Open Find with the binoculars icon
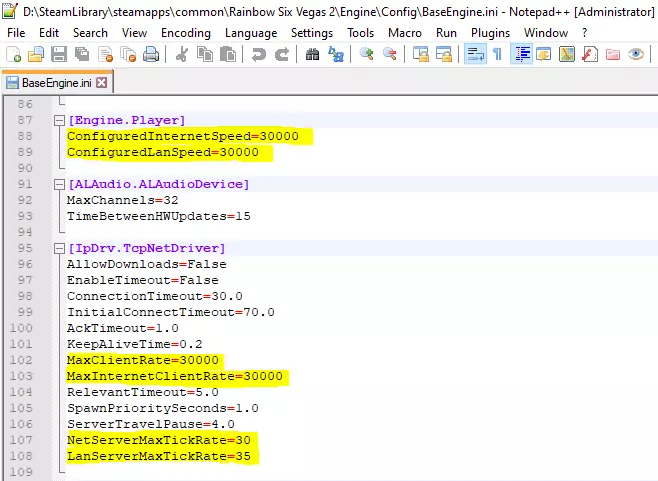Screen dimensions: 658x481 pyautogui.click(x=312, y=54)
